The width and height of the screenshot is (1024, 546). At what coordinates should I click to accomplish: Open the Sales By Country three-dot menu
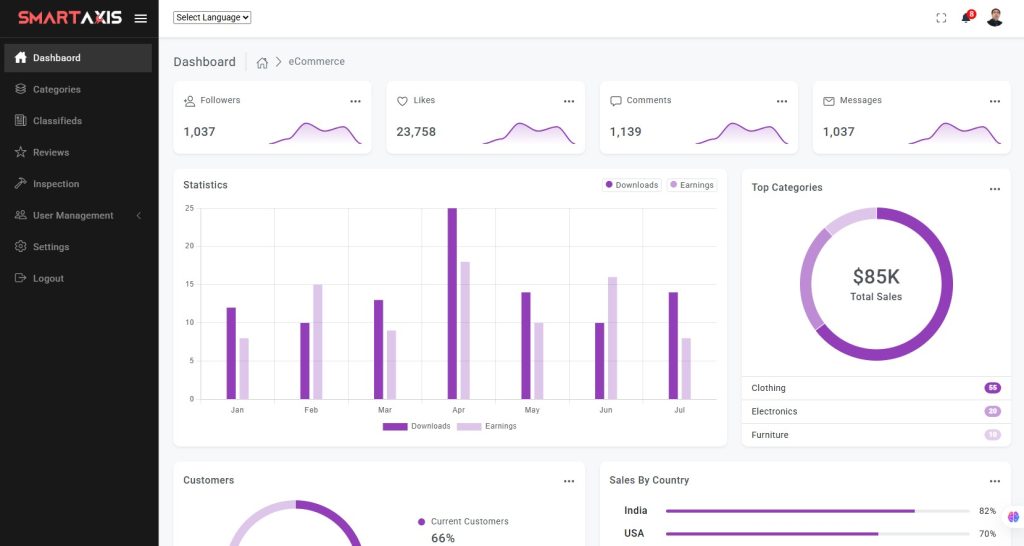[995, 481]
